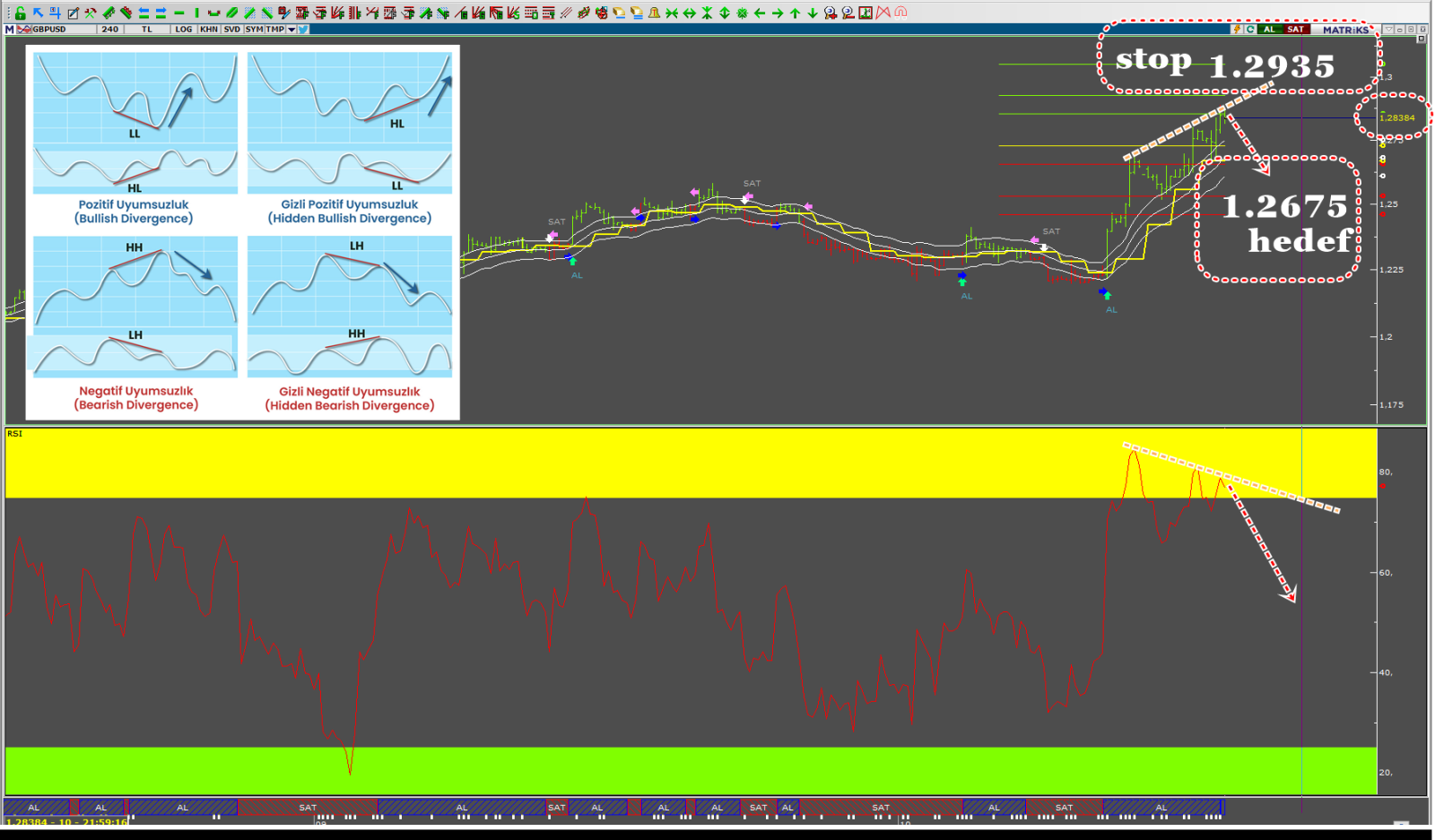Toggle the TL currency button

147,30
